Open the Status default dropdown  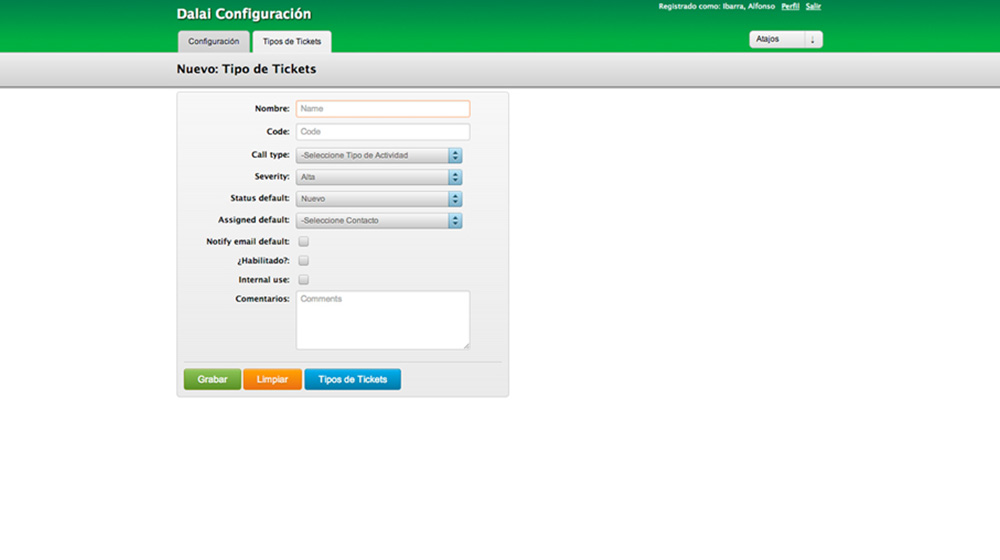pyautogui.click(x=378, y=199)
